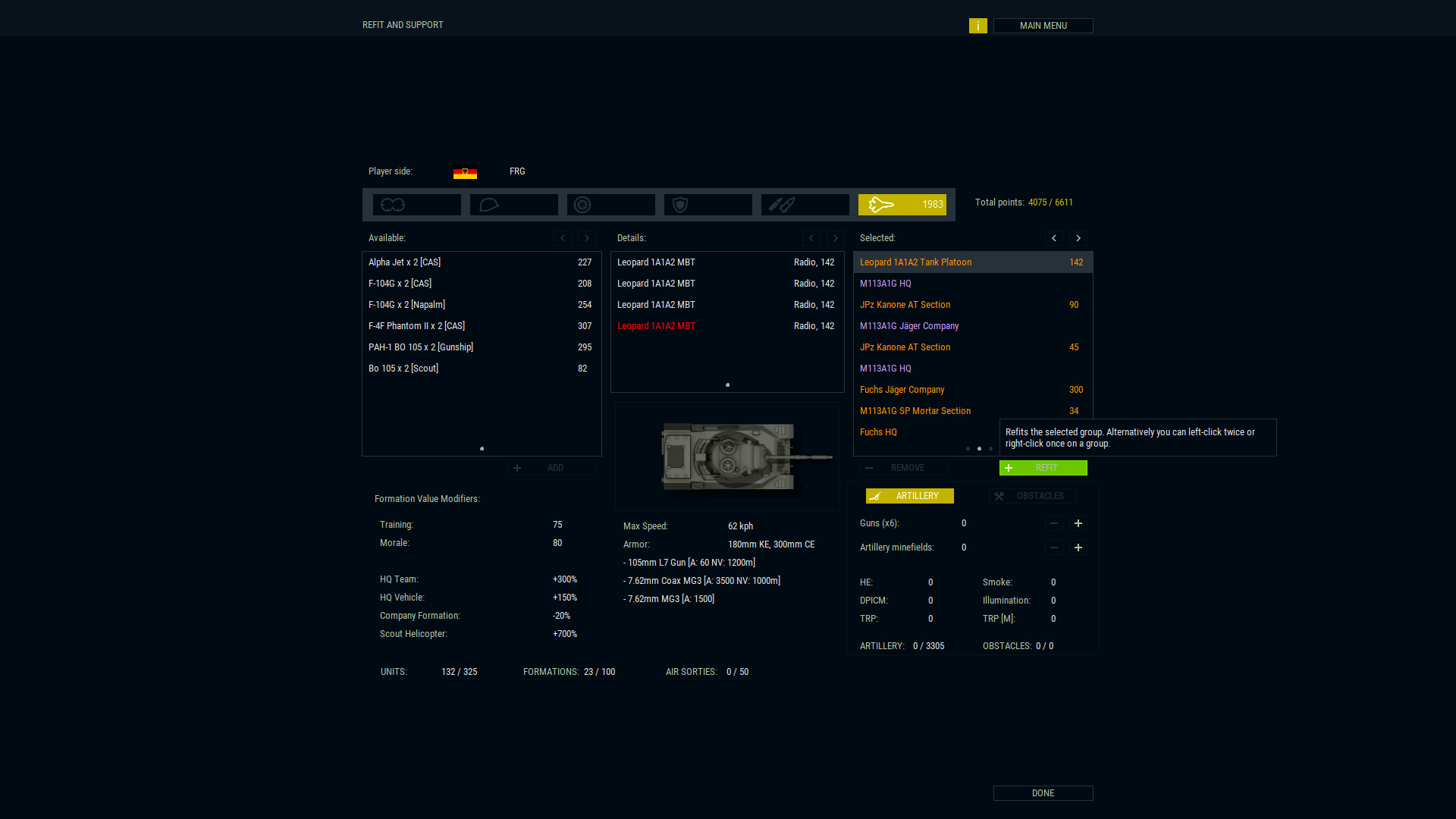Switch to the ARTILLERY tab

pos(909,496)
